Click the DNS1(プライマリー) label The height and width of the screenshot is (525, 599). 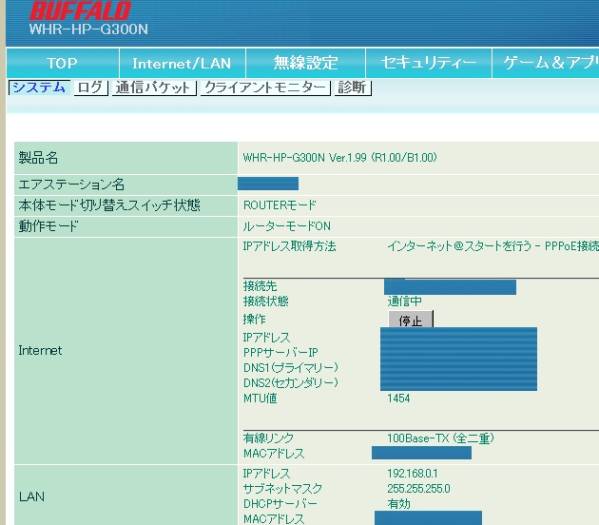click(x=290, y=368)
